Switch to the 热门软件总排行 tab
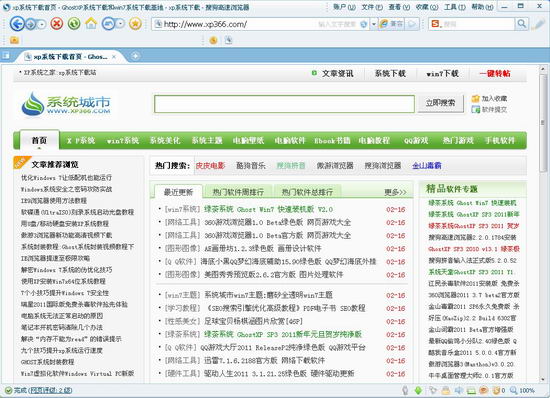 click(307, 192)
